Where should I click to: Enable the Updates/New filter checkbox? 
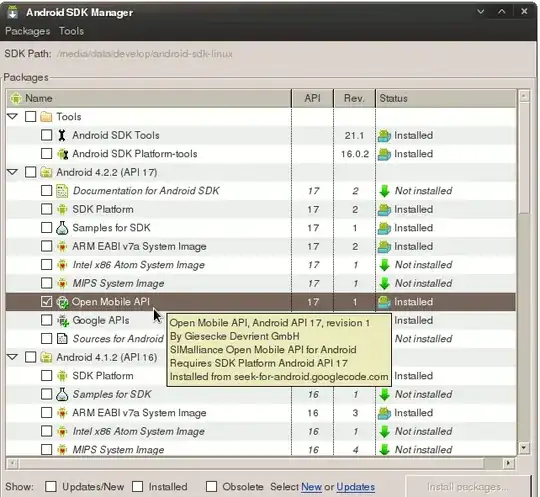point(51,487)
